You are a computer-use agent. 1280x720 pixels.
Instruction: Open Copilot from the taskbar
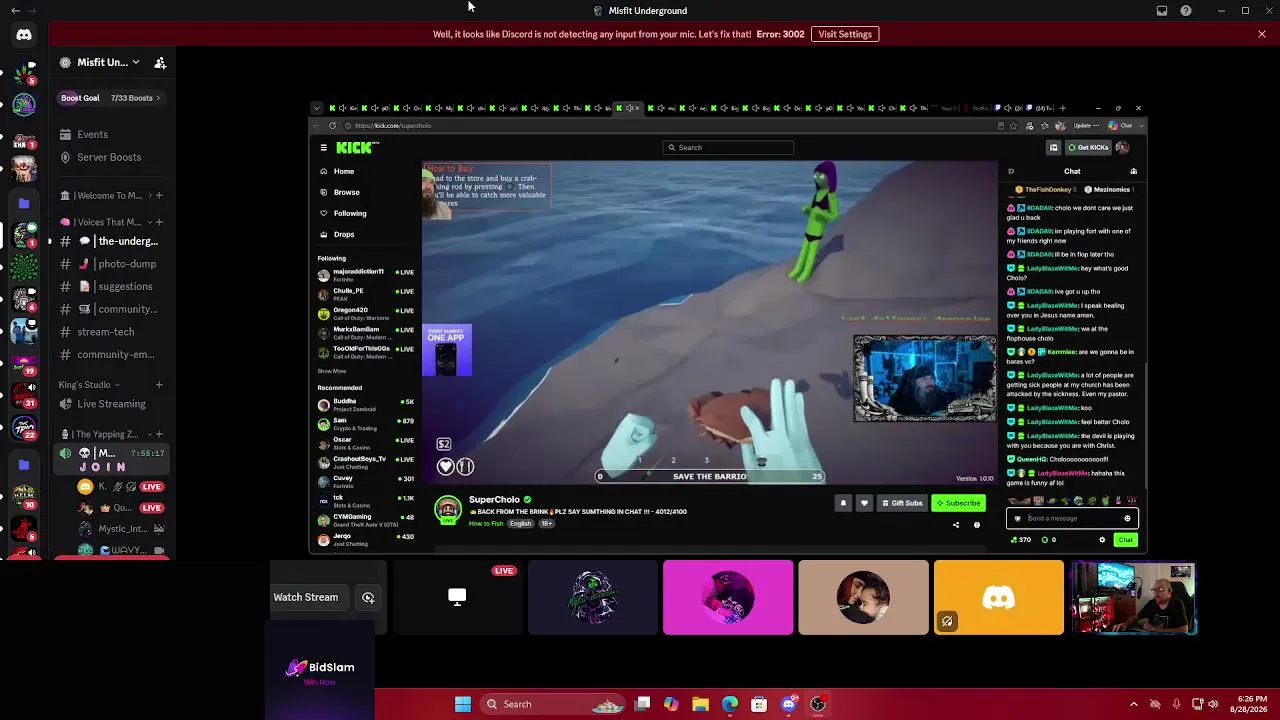tap(671, 704)
